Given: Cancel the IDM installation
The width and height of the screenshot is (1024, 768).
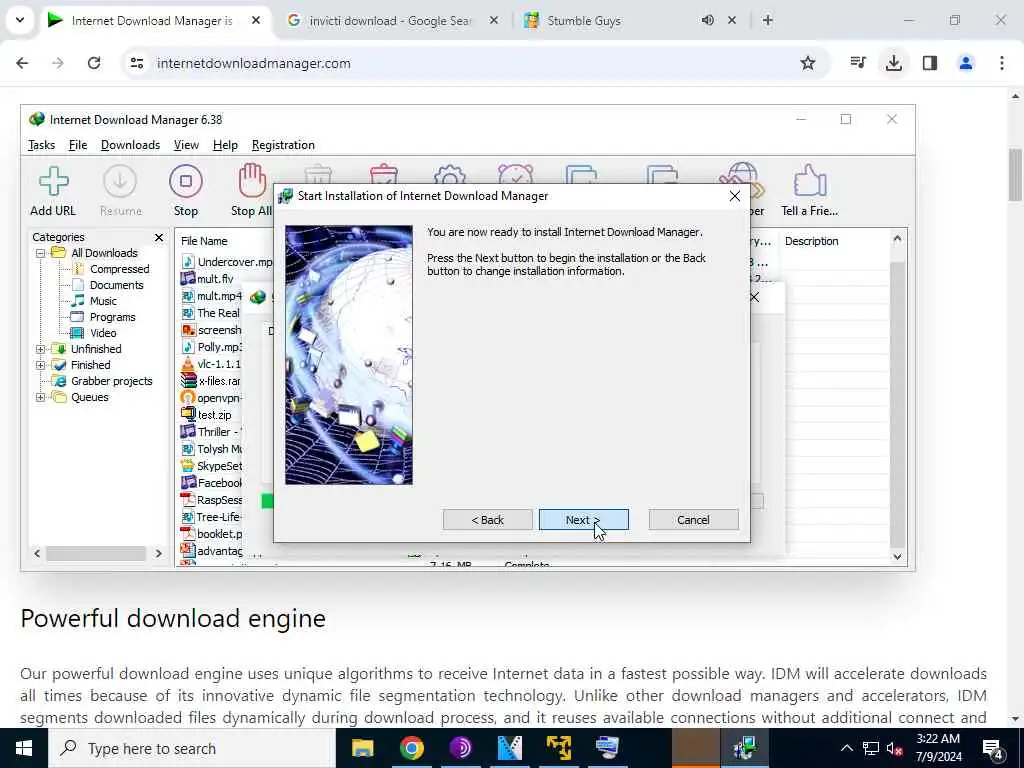Looking at the screenshot, I should click(x=694, y=520).
